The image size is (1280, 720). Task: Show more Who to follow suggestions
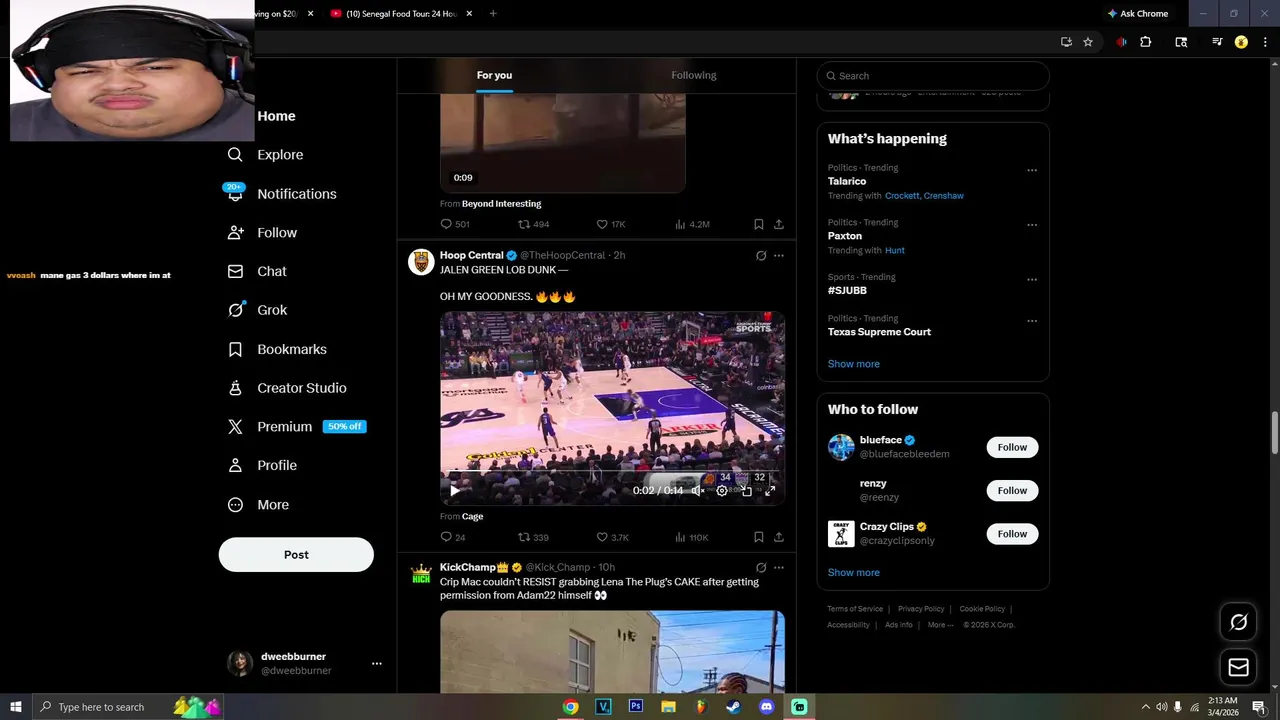pyautogui.click(x=854, y=573)
